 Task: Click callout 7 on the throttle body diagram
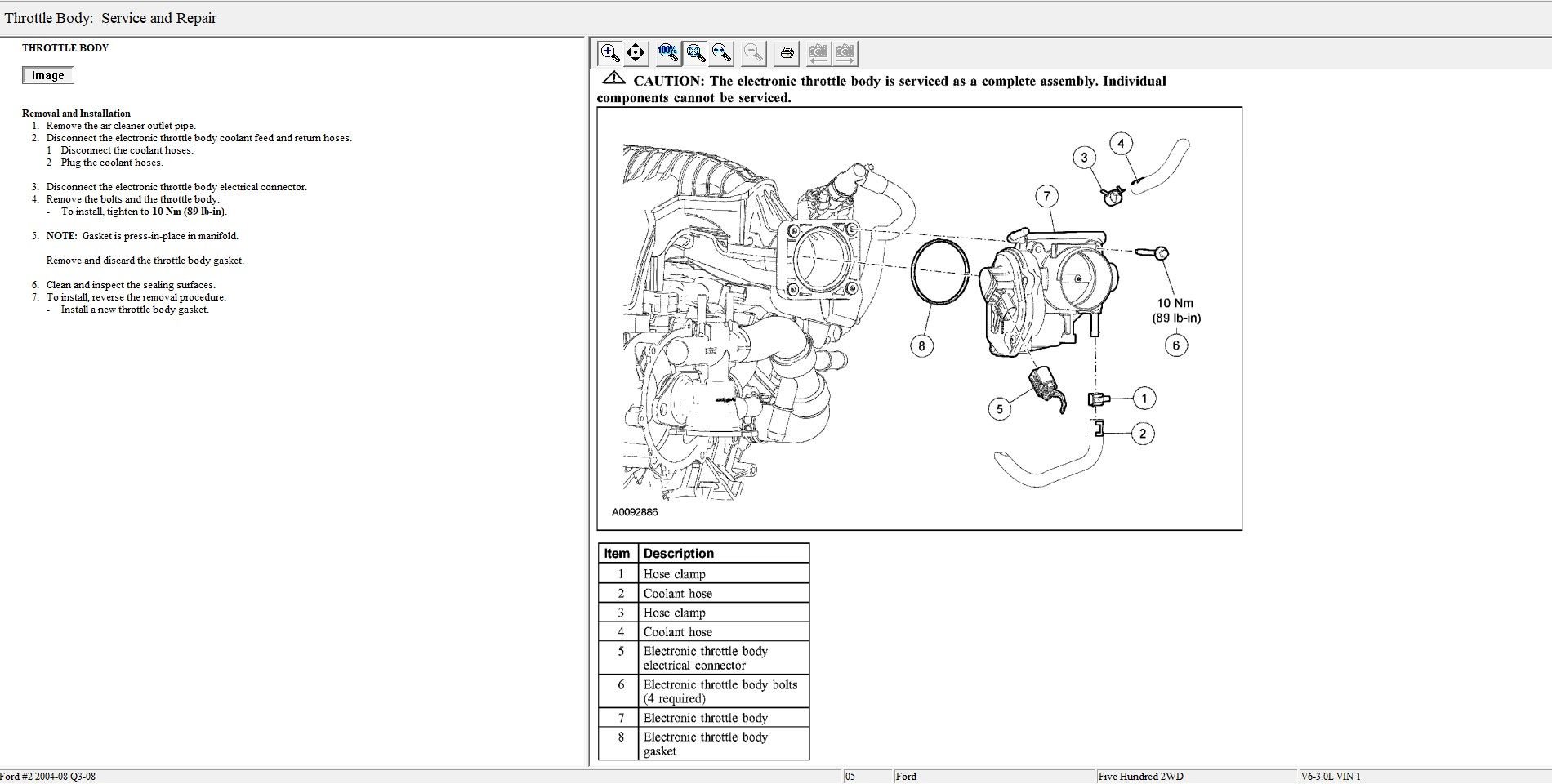pos(1046,196)
